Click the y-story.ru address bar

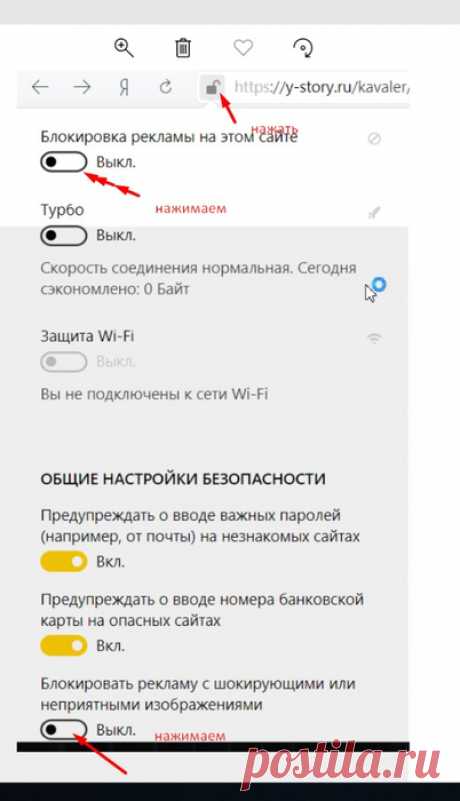point(321,87)
